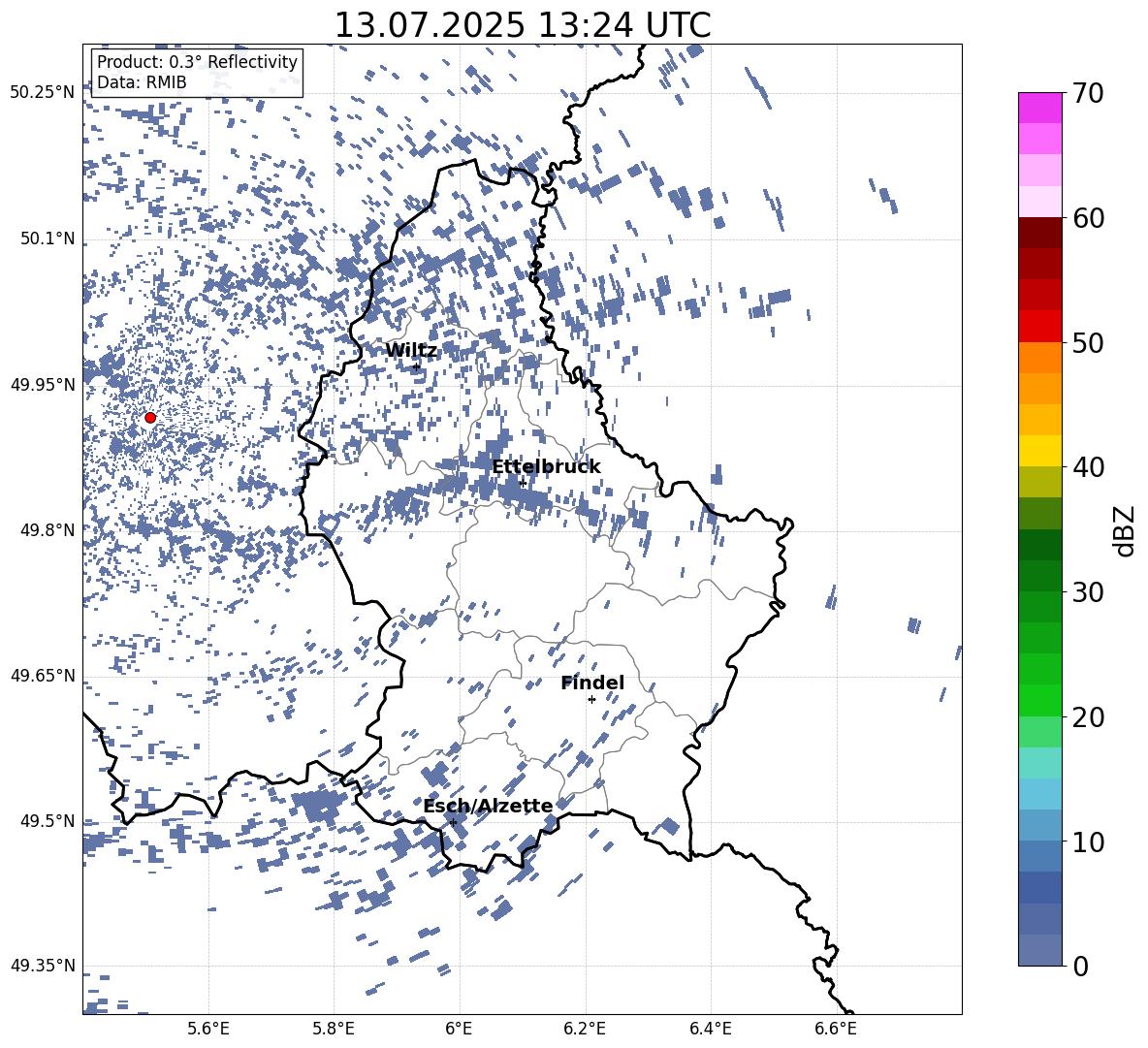Click the 50.25°N latitude label
This screenshot has height=1048, width=1148.
[43, 93]
